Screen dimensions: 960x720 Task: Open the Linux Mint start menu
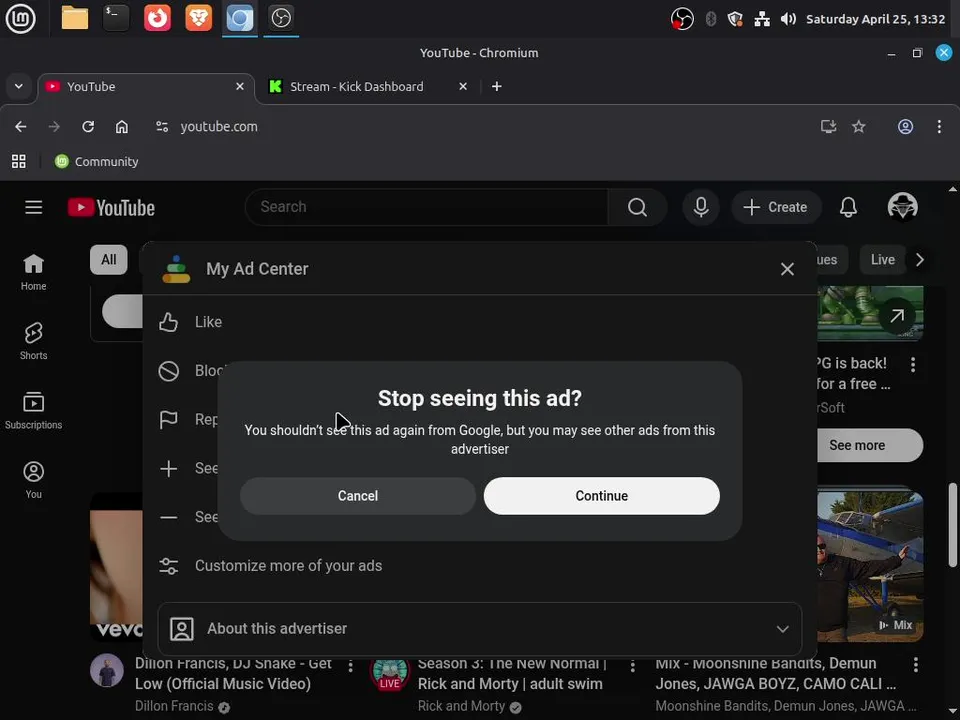point(20,18)
